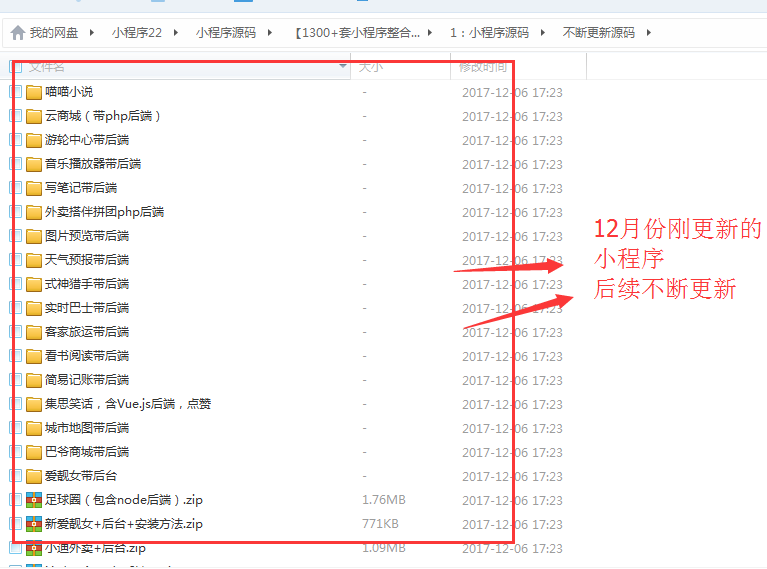Image resolution: width=767 pixels, height=569 pixels.
Task: Expand the arrow after 【1300+套小程序整合 breadcrumb
Action: (429, 33)
